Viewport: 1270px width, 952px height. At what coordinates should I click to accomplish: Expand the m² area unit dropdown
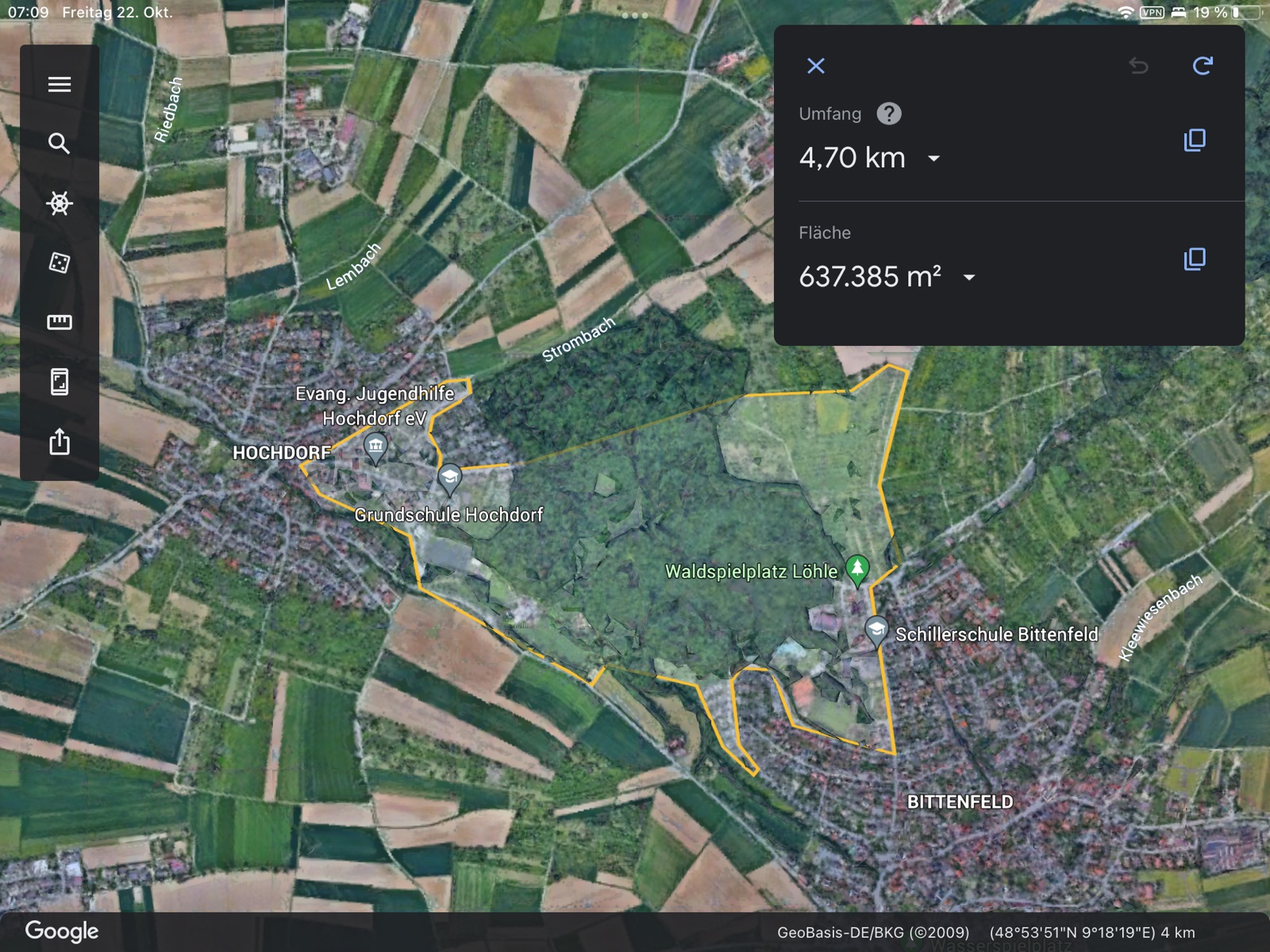[969, 278]
